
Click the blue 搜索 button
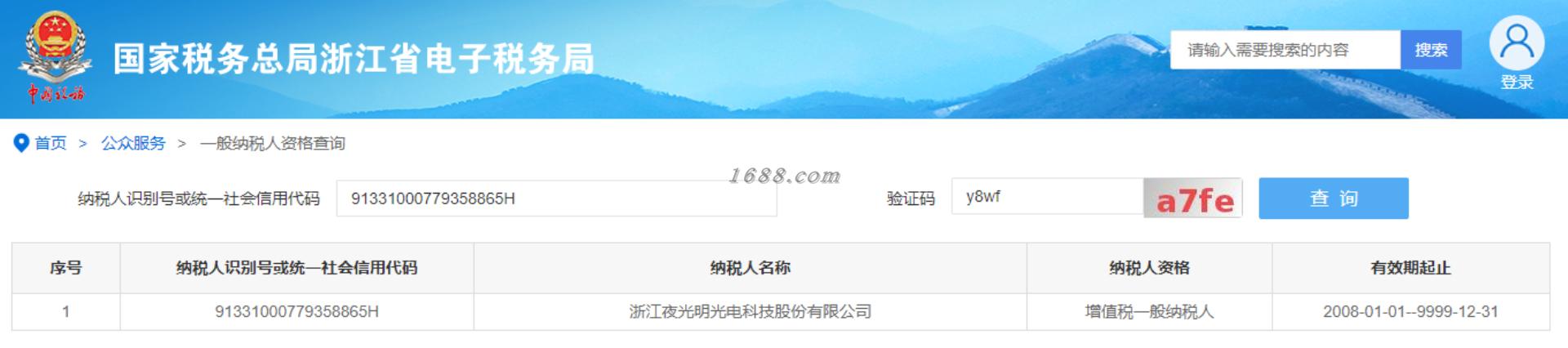pos(1431,50)
